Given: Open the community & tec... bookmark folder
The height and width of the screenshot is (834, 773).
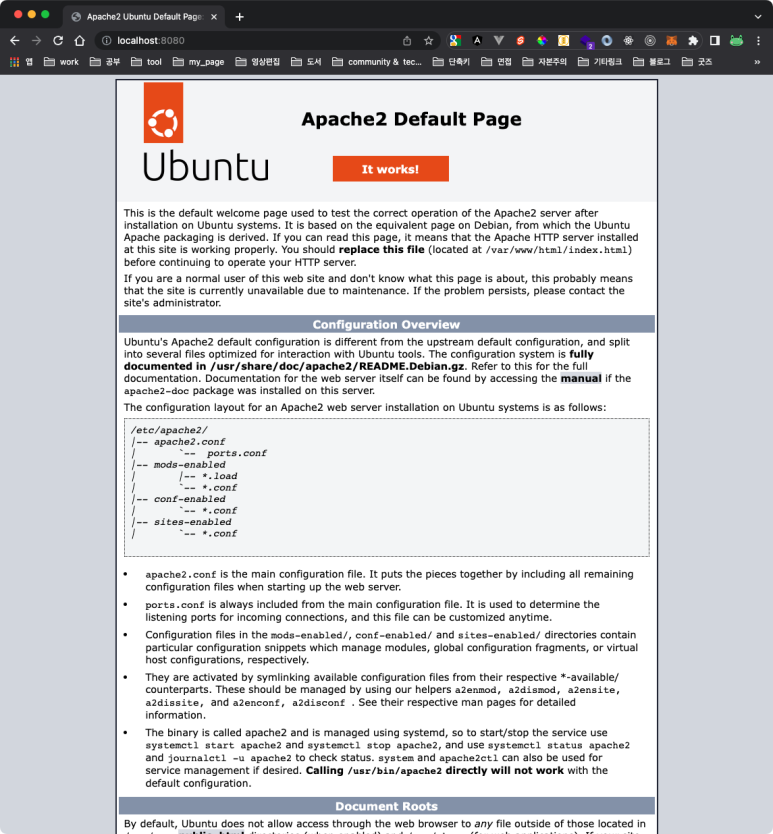Looking at the screenshot, I should [x=377, y=62].
